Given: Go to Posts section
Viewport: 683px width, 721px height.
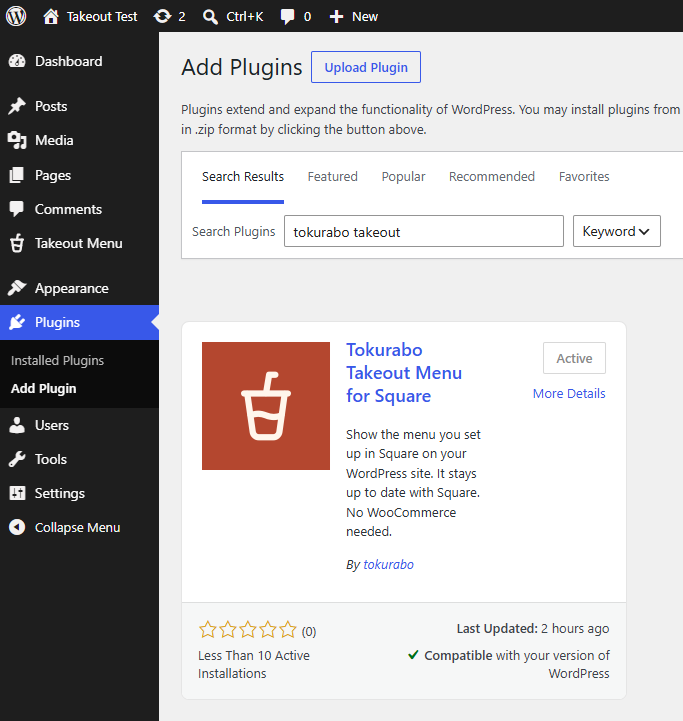Looking at the screenshot, I should click(x=51, y=106).
